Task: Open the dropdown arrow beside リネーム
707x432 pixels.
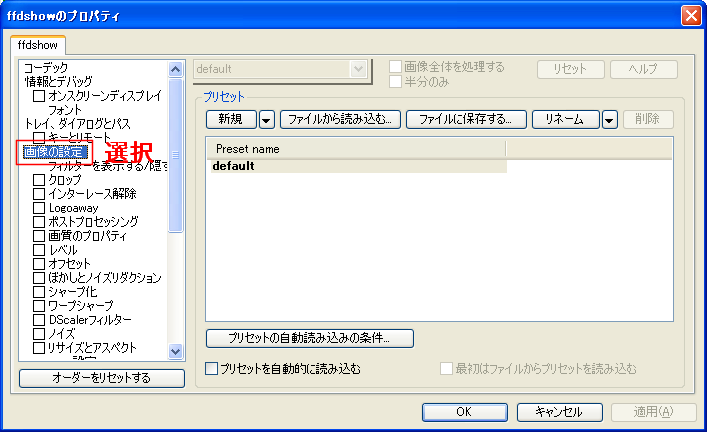Action: pyautogui.click(x=610, y=119)
